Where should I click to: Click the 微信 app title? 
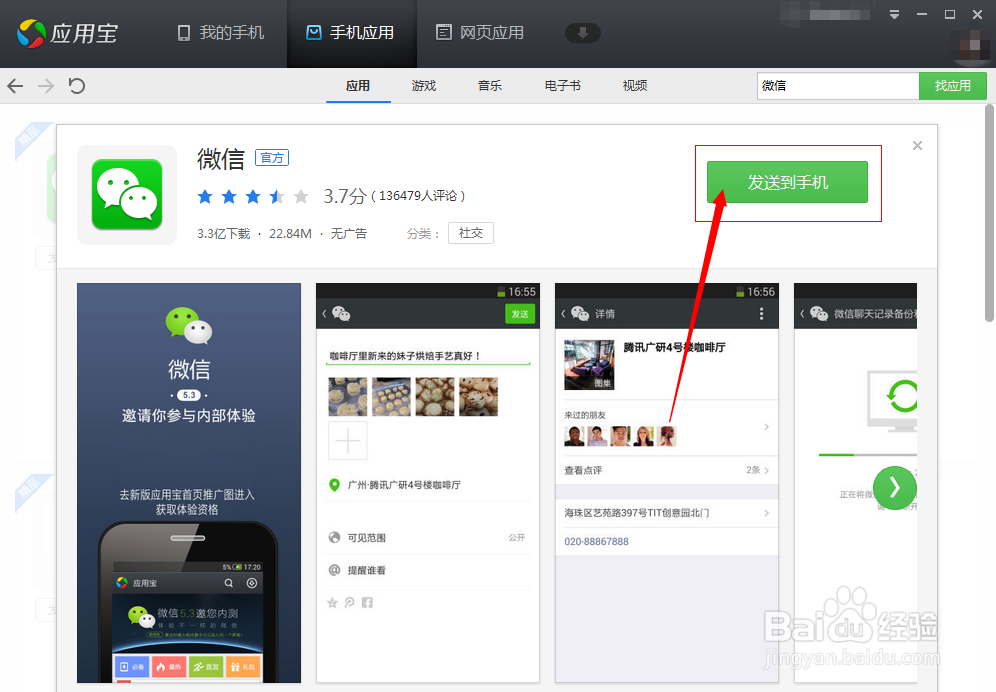220,159
